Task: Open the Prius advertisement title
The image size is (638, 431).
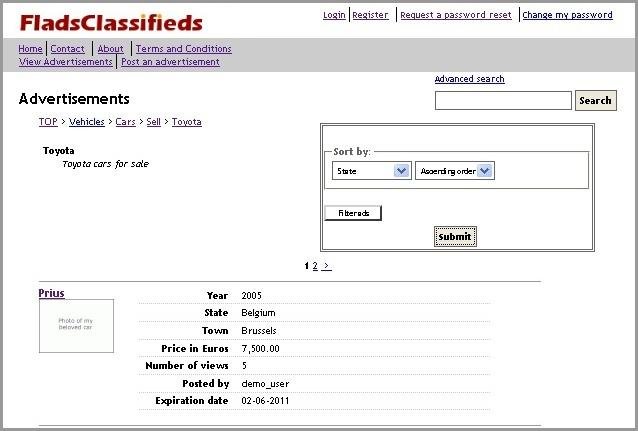Action: tap(51, 293)
